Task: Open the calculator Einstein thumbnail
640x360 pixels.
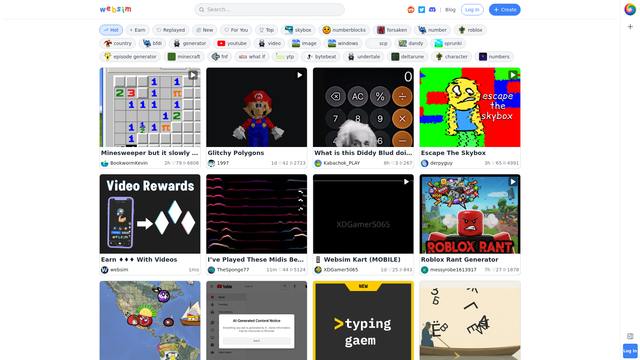Action: pyautogui.click(x=363, y=107)
